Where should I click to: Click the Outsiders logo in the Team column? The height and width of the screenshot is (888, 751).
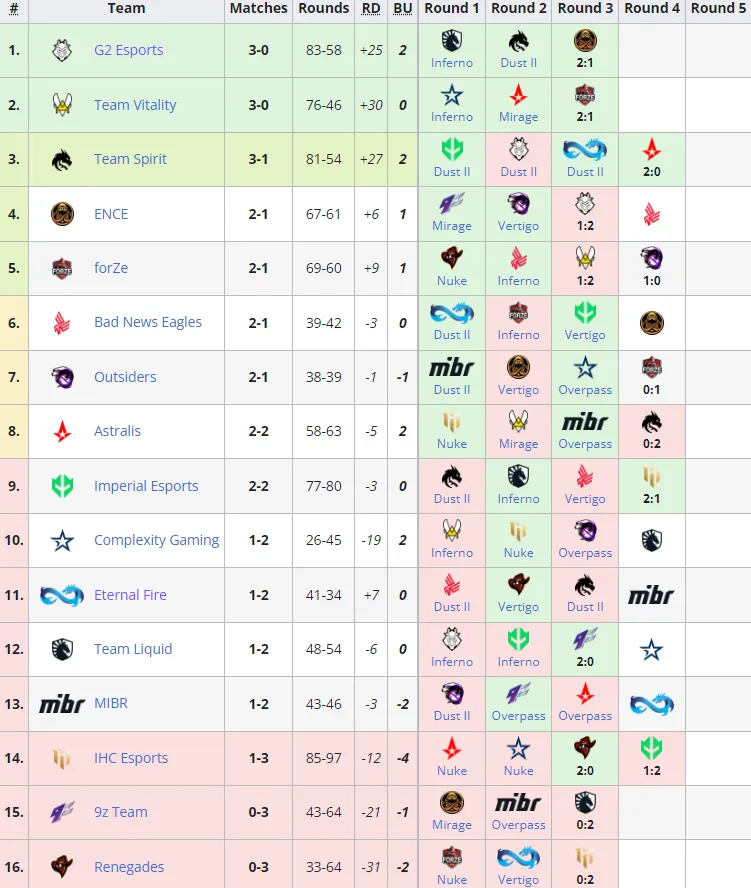(62, 377)
